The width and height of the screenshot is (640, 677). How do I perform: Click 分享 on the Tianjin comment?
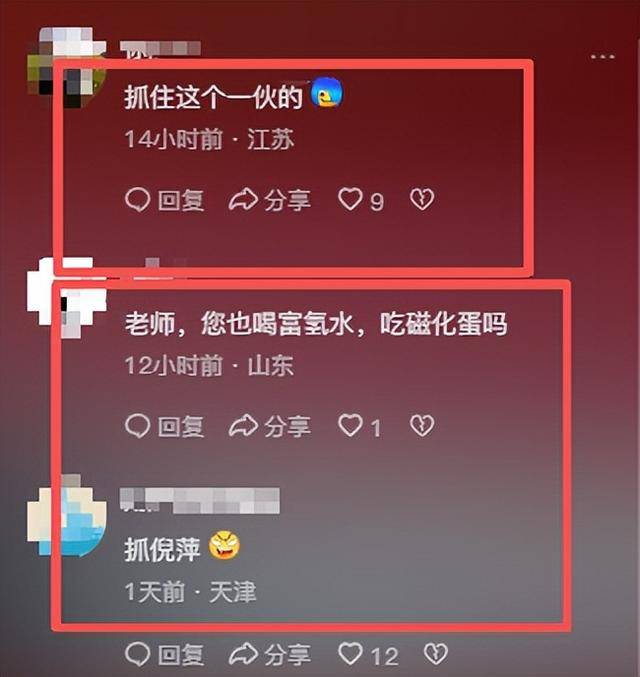tap(288, 655)
